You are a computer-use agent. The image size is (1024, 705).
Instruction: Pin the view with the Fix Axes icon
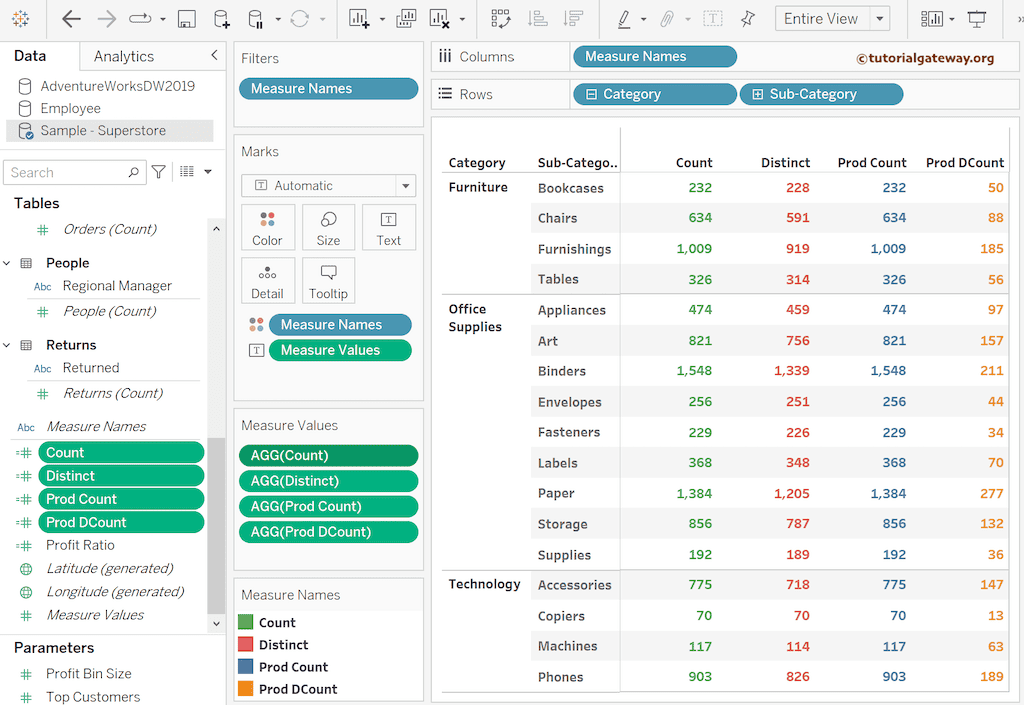click(x=746, y=19)
